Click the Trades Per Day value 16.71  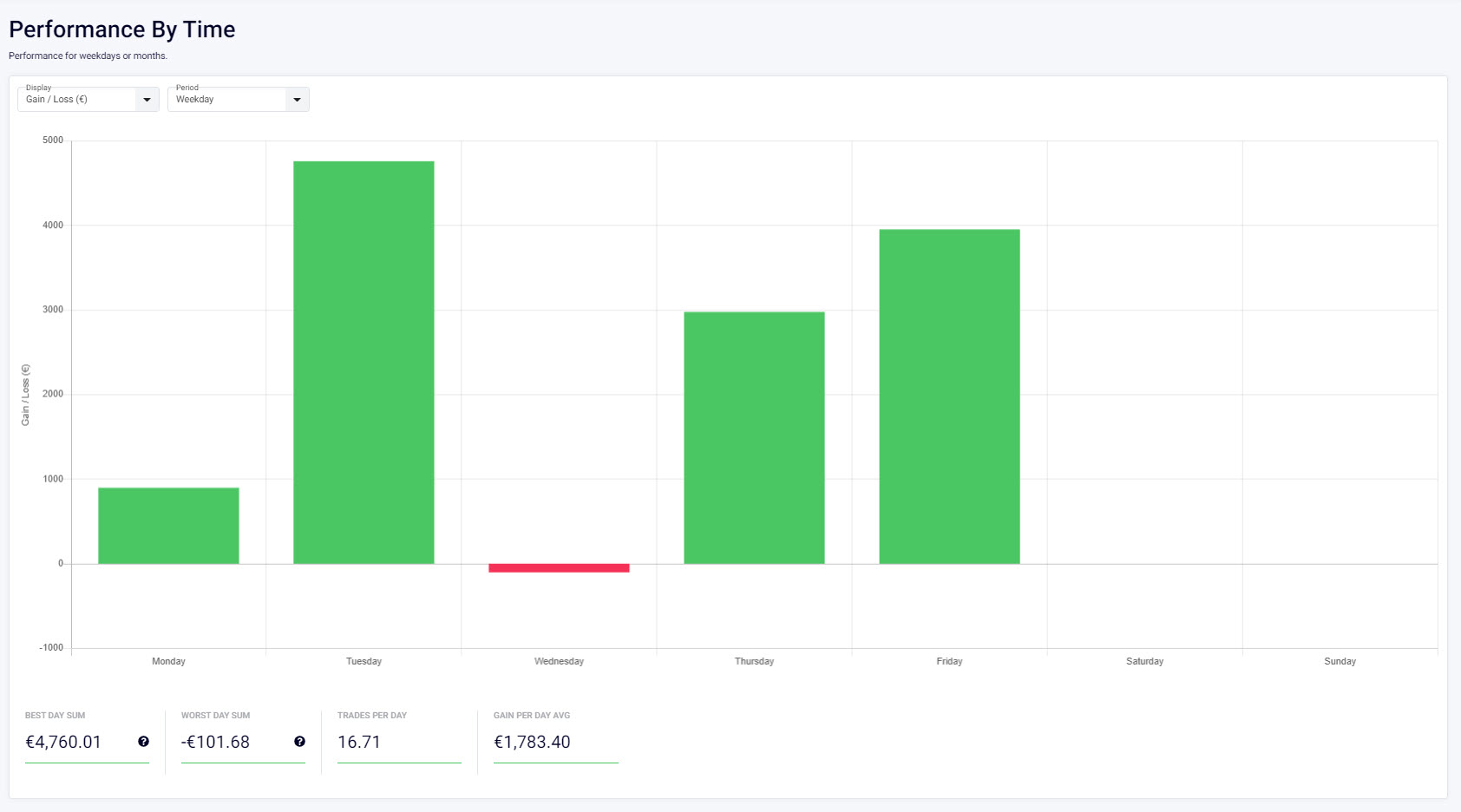(359, 743)
